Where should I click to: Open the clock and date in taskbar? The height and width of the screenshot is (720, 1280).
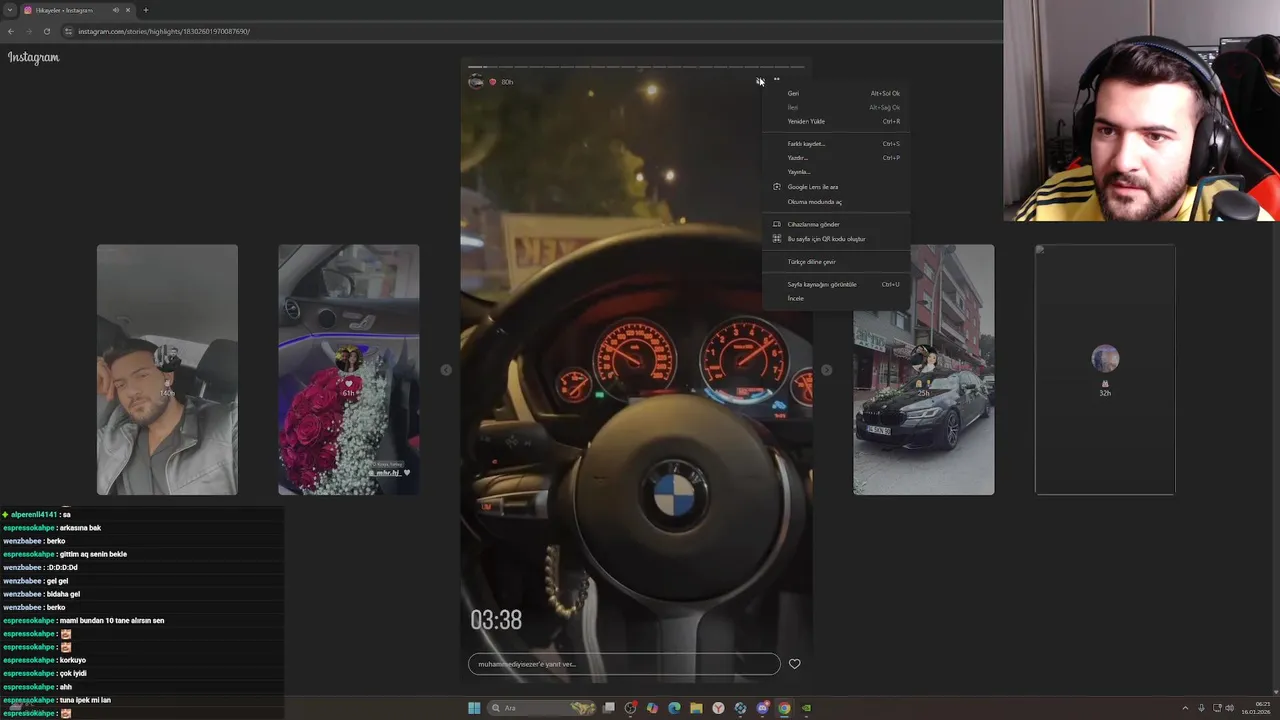click(1256, 708)
